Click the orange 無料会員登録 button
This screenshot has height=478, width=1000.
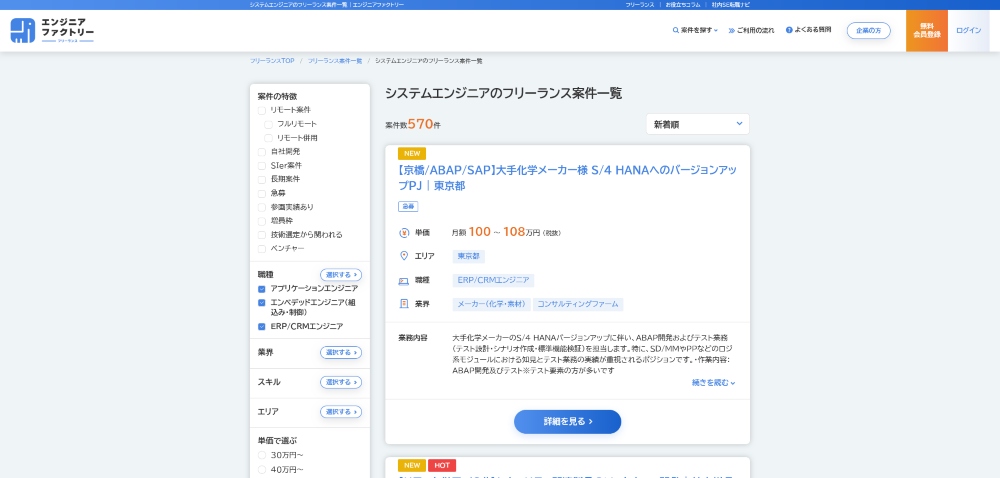[x=927, y=31]
